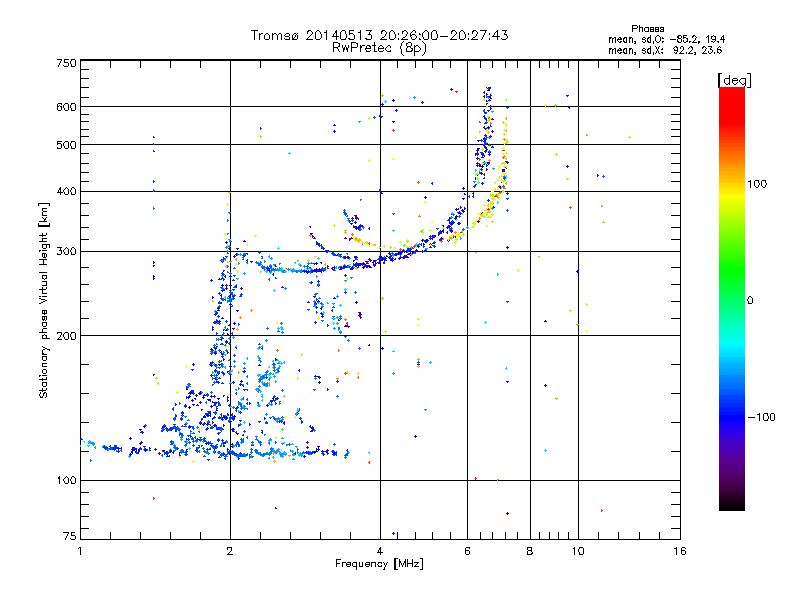Click the '4' frequency axis tick label
Screen dimensions: 800x600
(380, 551)
